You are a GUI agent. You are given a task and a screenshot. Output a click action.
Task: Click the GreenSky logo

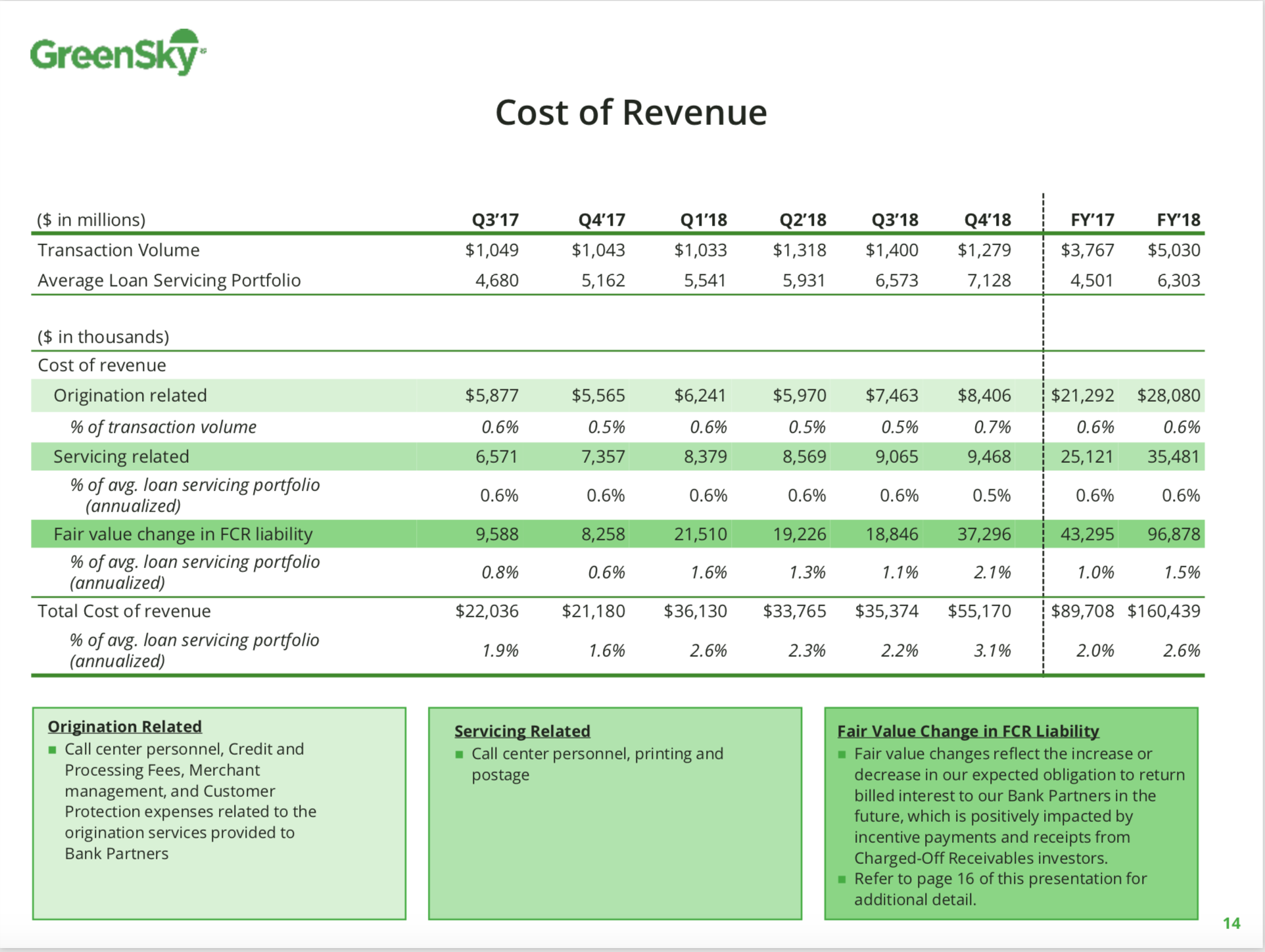[117, 53]
